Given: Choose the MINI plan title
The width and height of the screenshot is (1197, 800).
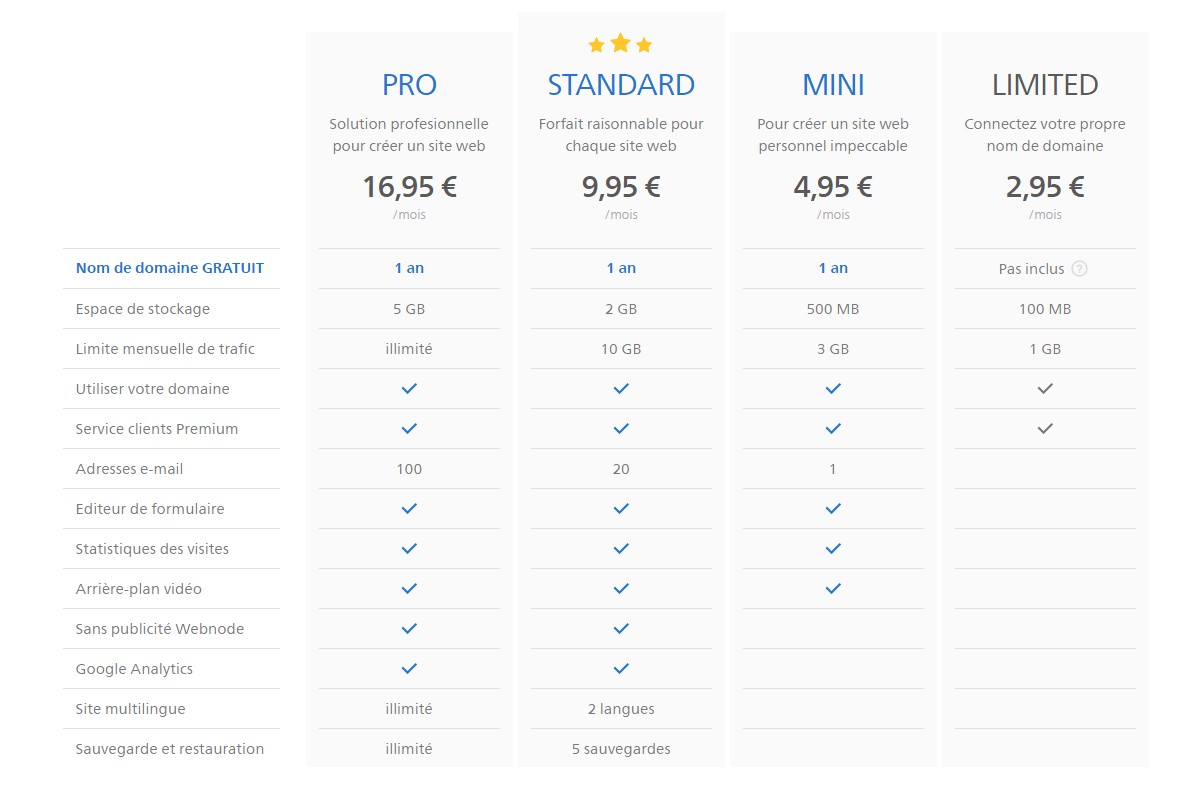Looking at the screenshot, I should point(833,85).
